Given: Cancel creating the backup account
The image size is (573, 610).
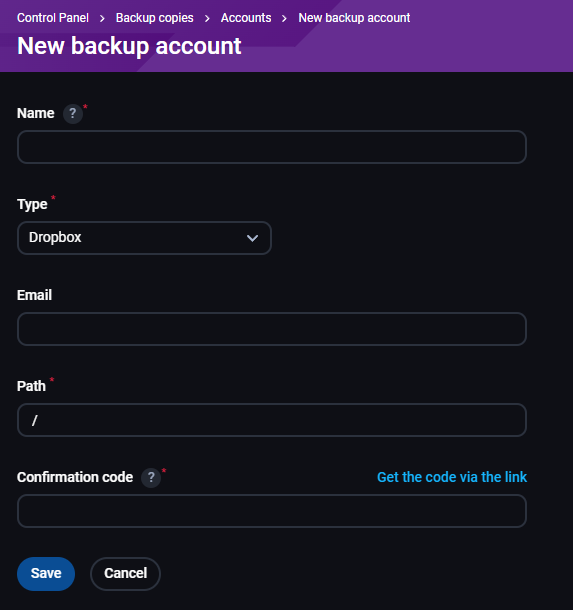Looking at the screenshot, I should pos(125,574).
